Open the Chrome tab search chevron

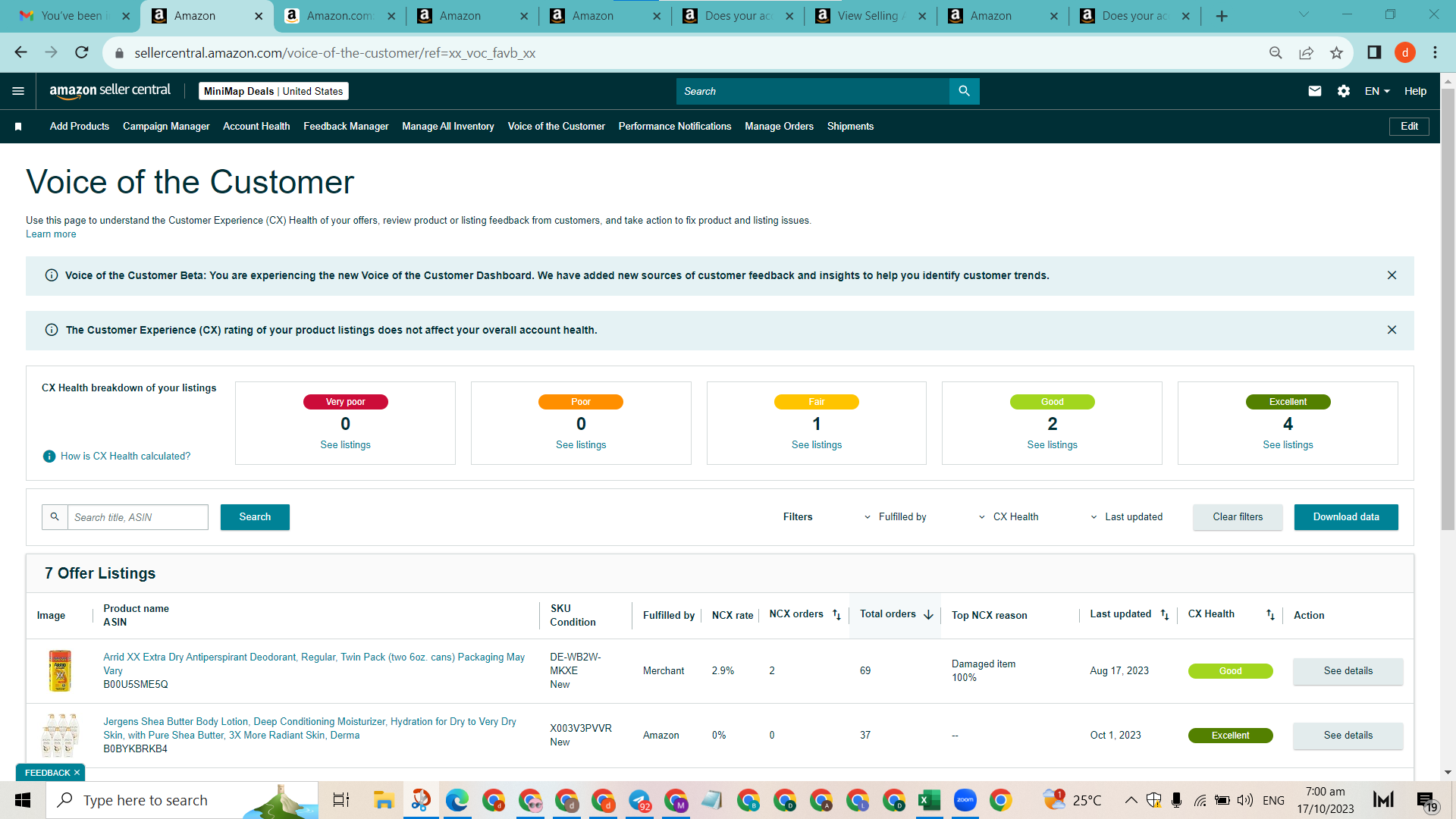pos(1304,14)
